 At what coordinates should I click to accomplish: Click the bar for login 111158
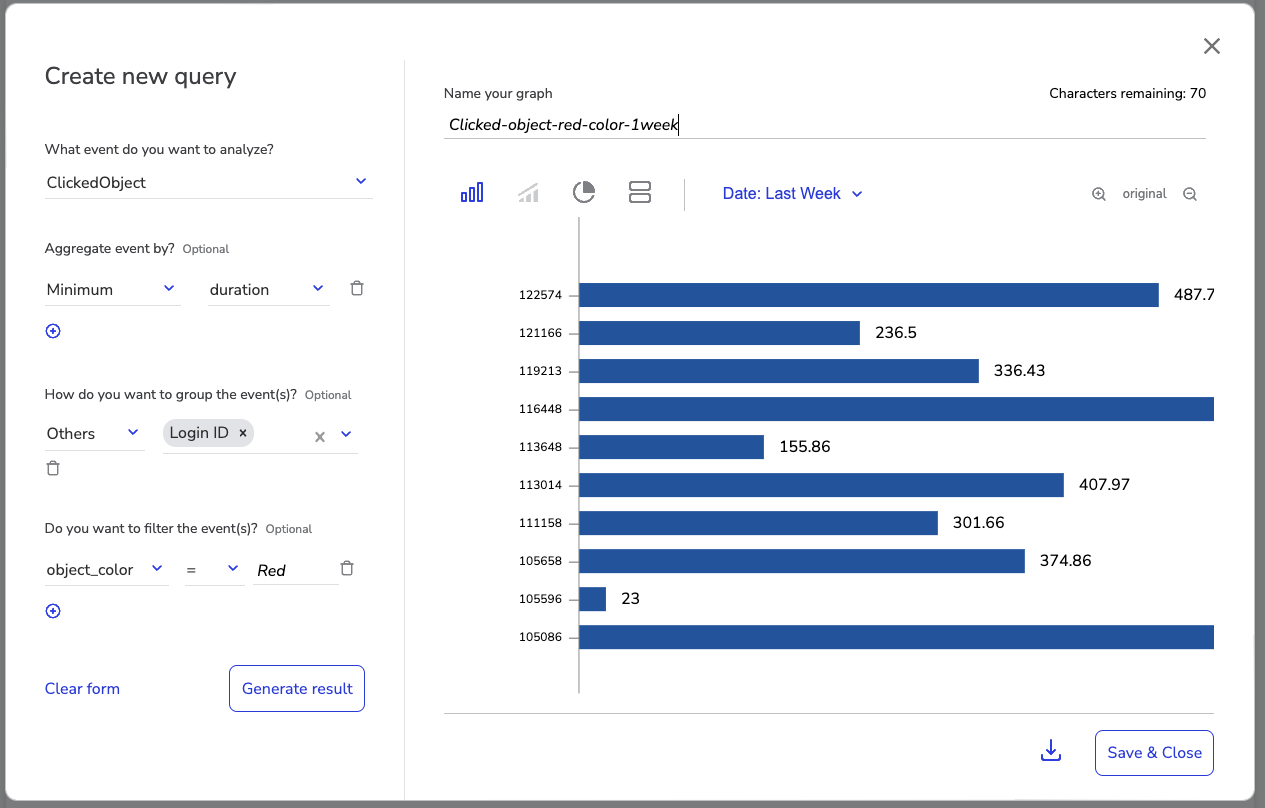point(758,523)
